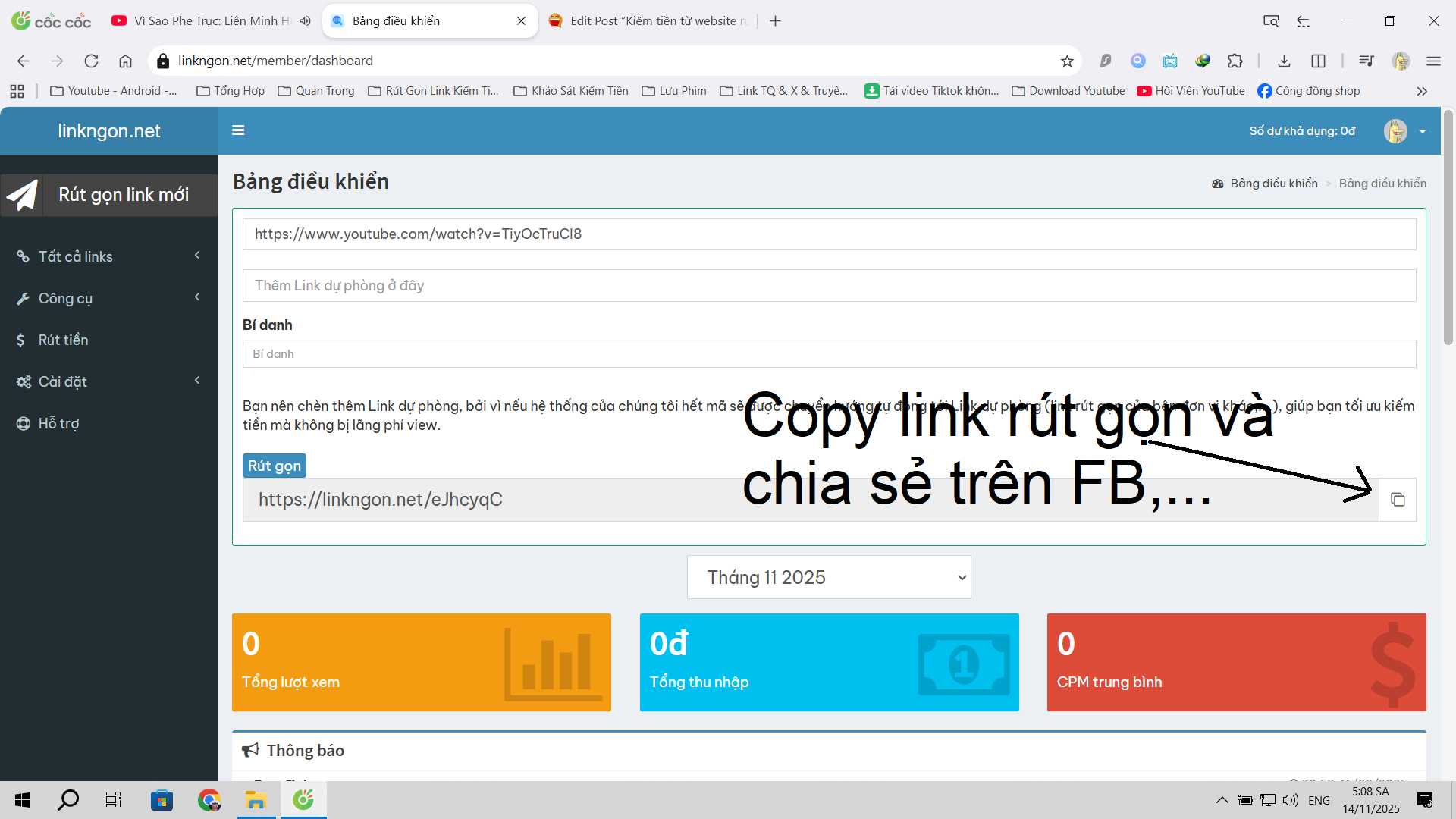Toggle the sidebar hamburger menu
The width and height of the screenshot is (1456, 819).
click(x=238, y=130)
